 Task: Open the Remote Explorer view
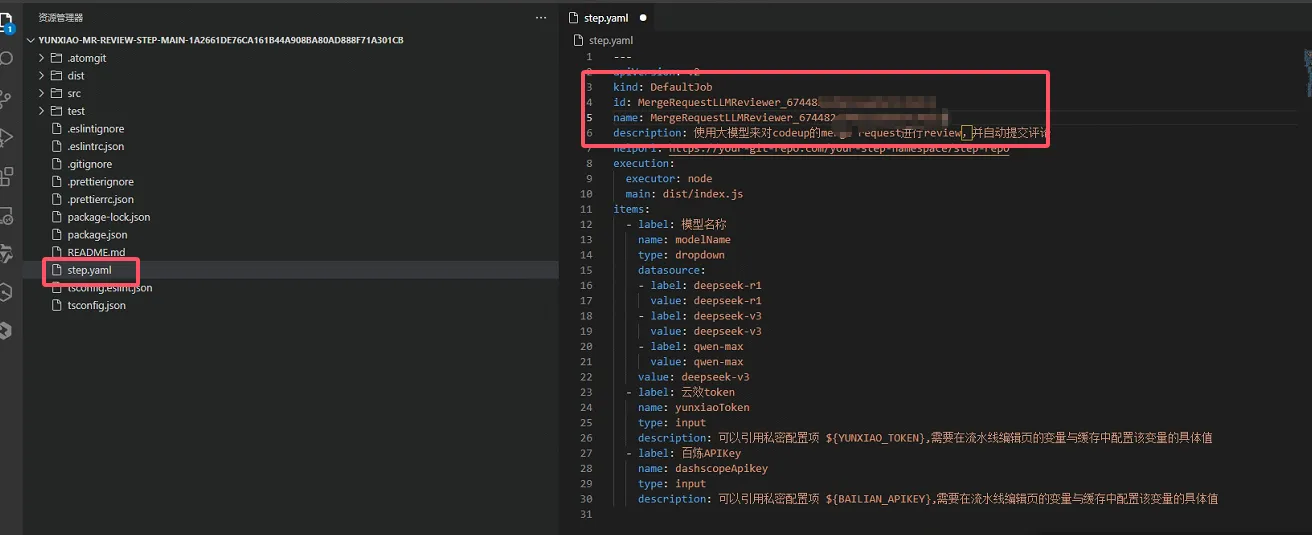(6, 216)
